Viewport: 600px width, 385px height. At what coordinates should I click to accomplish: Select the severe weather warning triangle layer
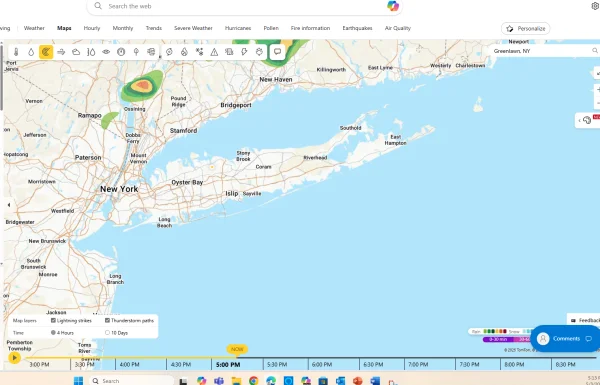(214, 52)
